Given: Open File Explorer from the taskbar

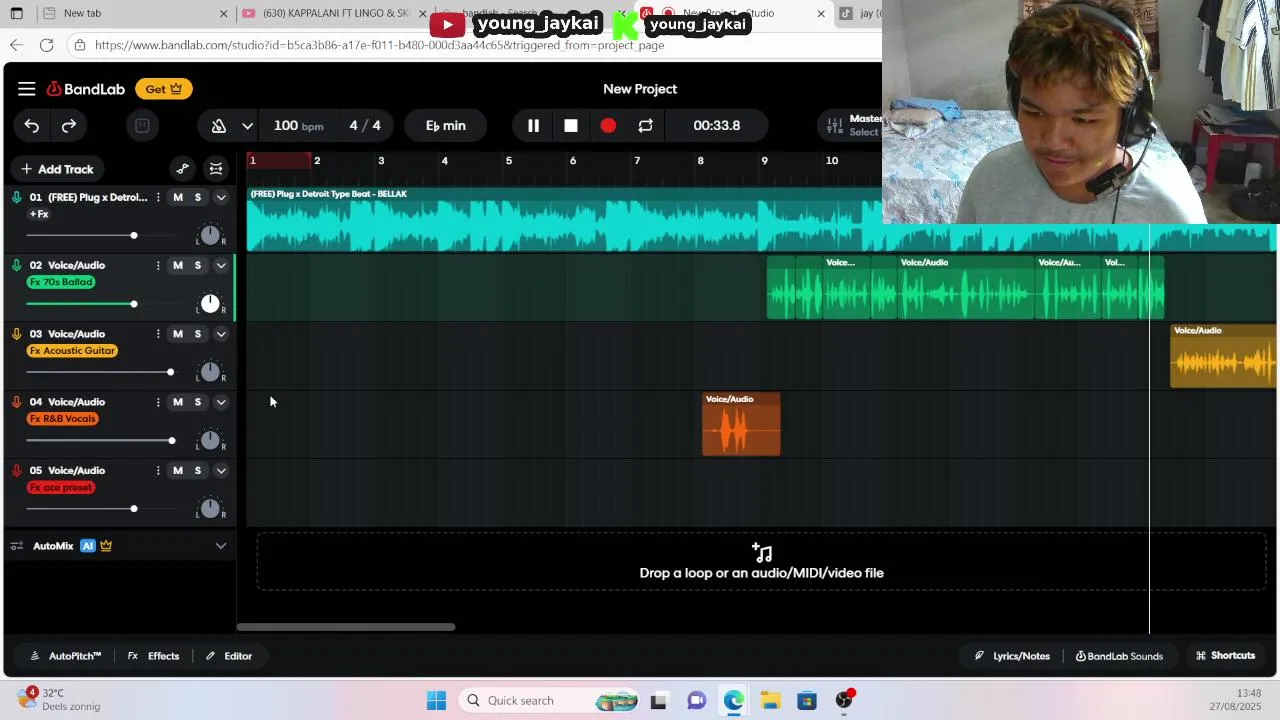Looking at the screenshot, I should coord(770,701).
